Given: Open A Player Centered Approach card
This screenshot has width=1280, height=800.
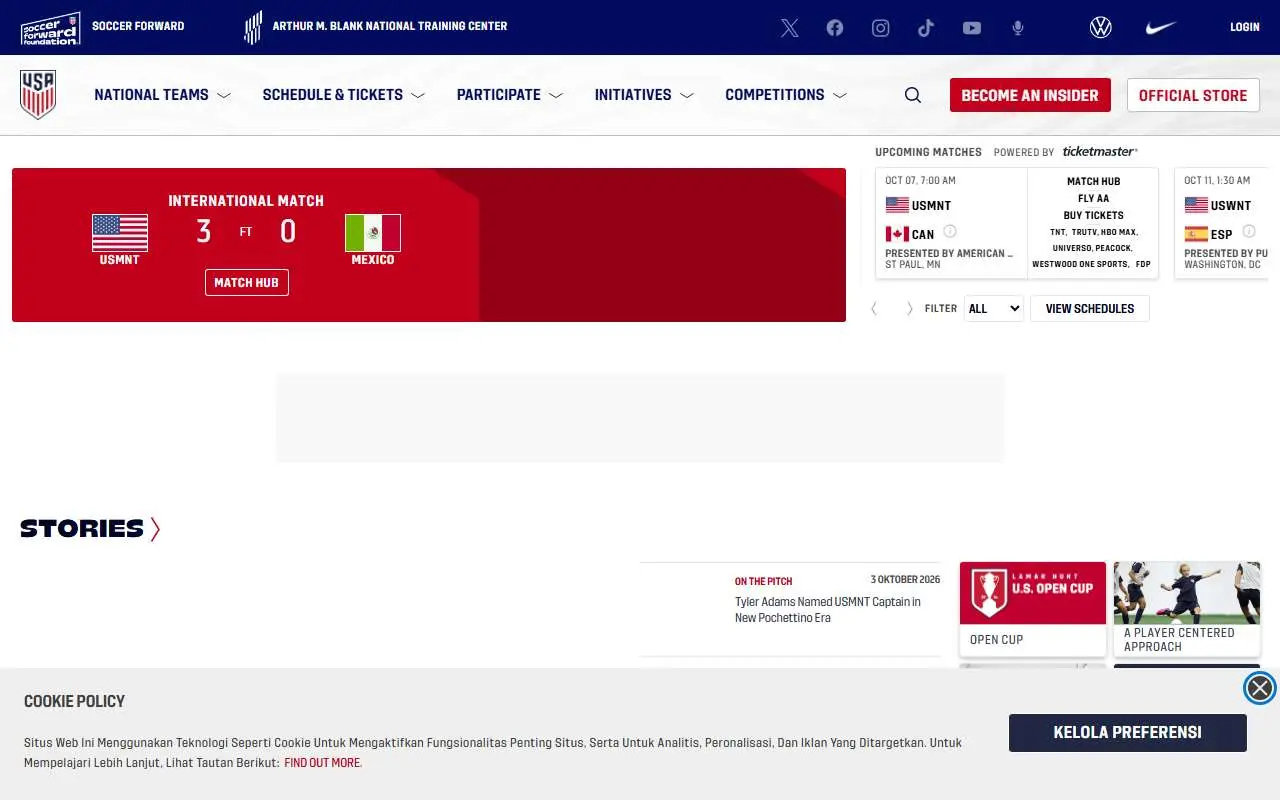Looking at the screenshot, I should [x=1187, y=609].
